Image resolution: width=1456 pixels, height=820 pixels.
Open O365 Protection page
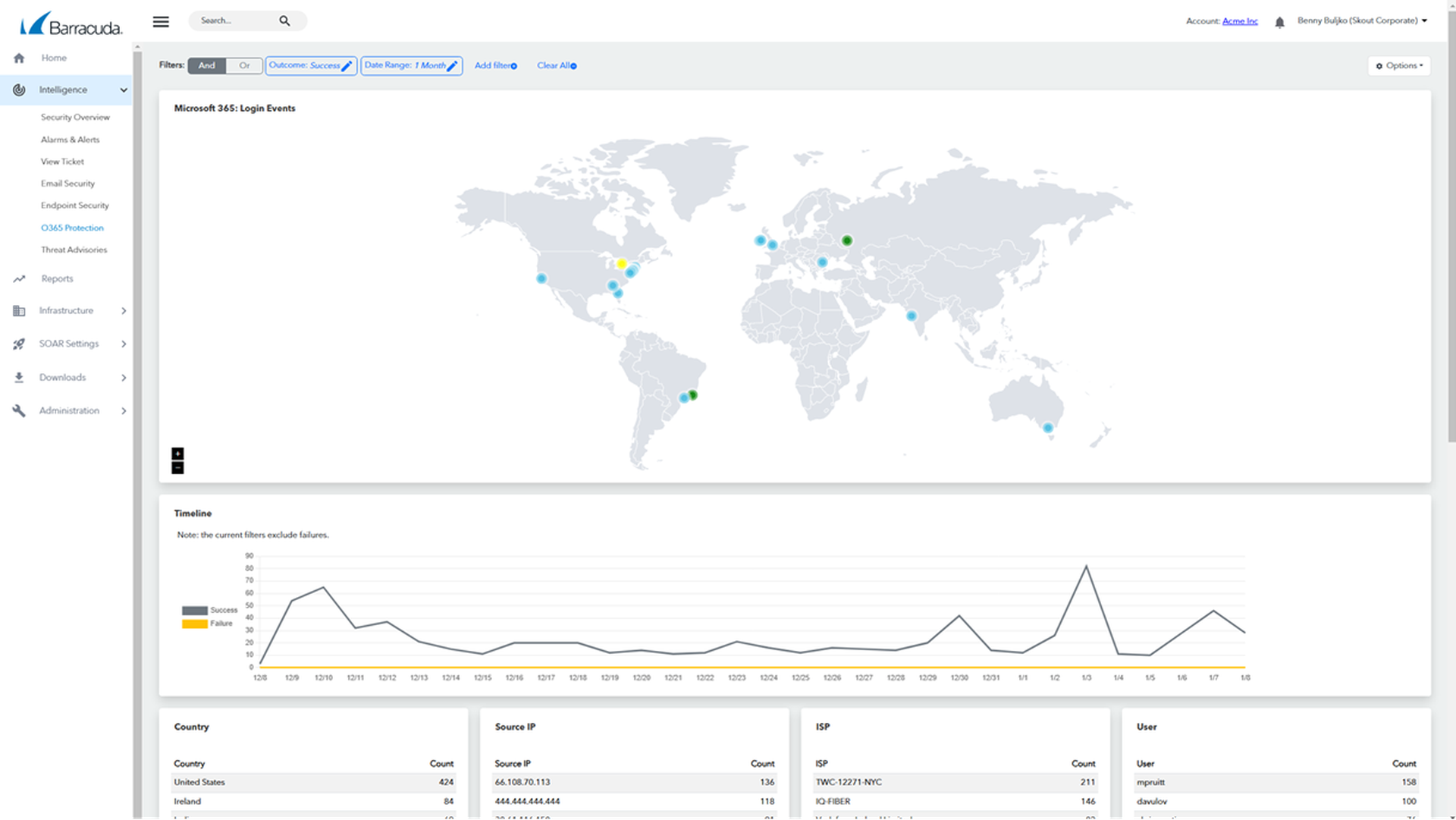(x=72, y=228)
